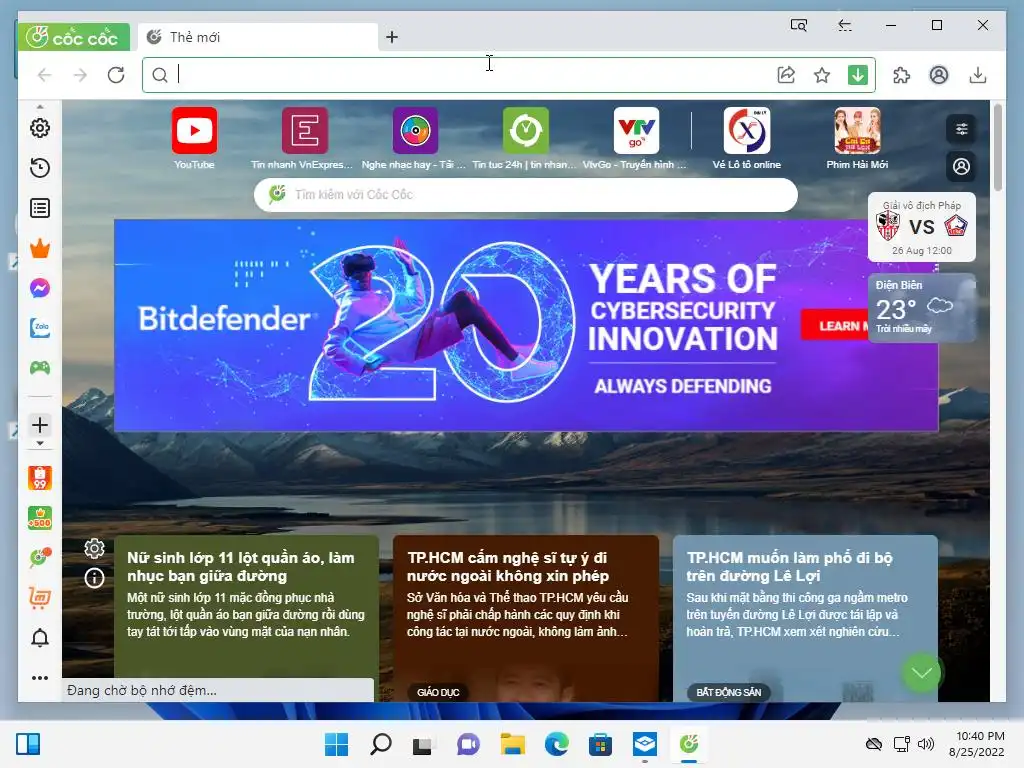The width and height of the screenshot is (1024, 768).
Task: Open Tin nhanh VnExpress shortcut
Action: tap(305, 138)
